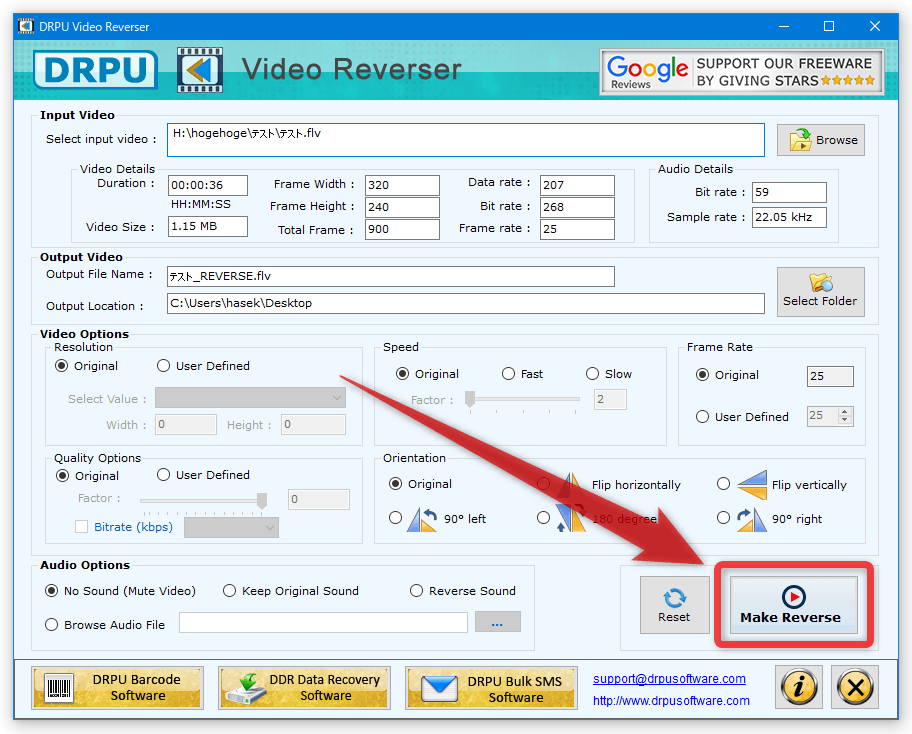Increase User Defined frame rate stepper

point(845,412)
